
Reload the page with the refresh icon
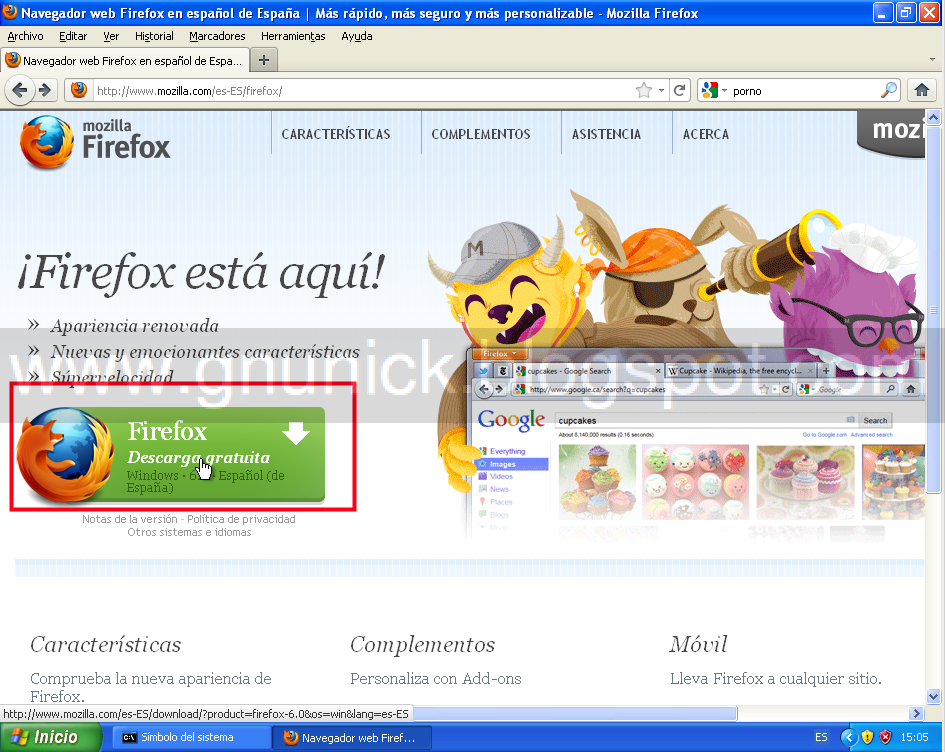pos(679,90)
